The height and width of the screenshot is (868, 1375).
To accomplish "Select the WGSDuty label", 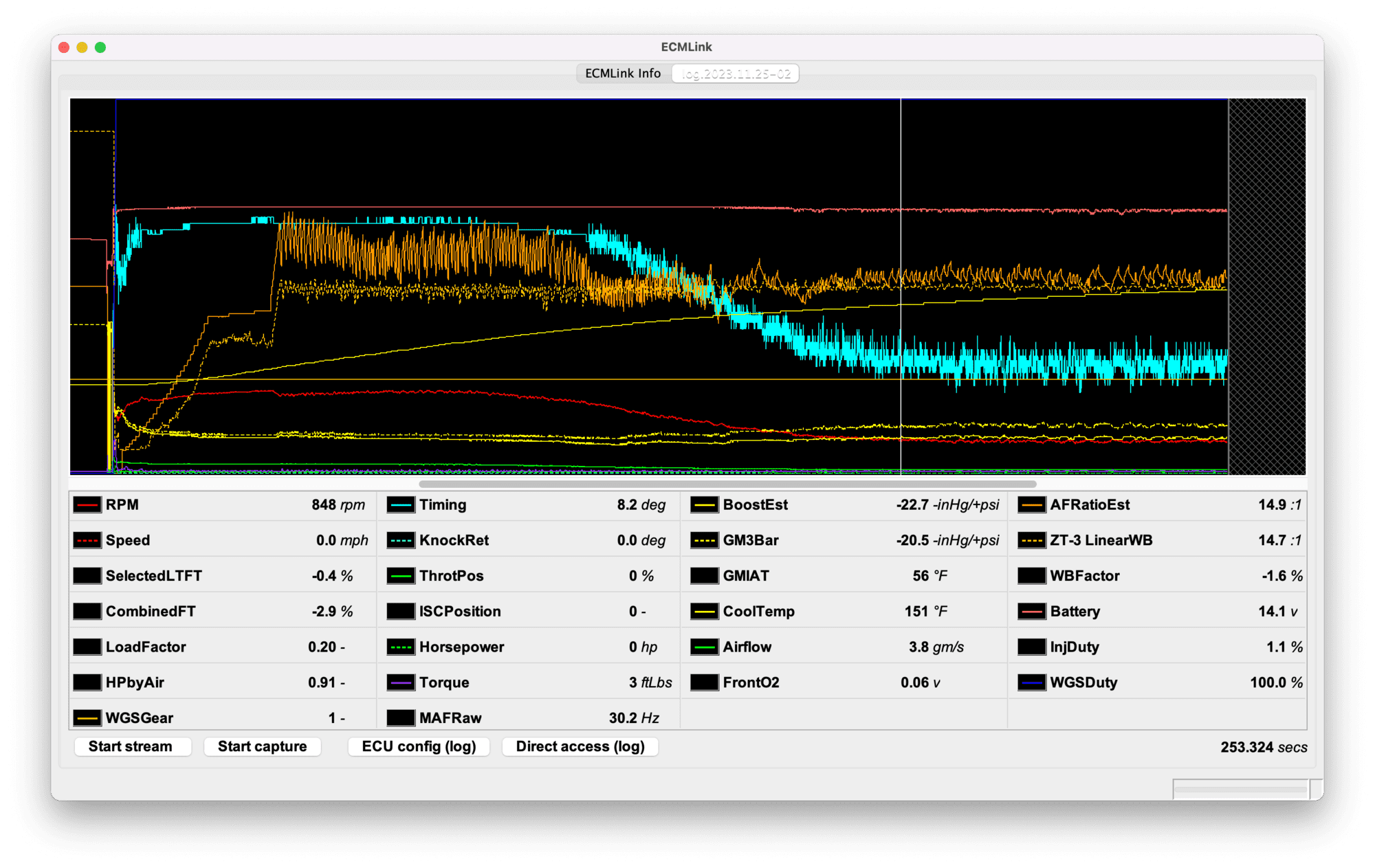I will 1084,682.
